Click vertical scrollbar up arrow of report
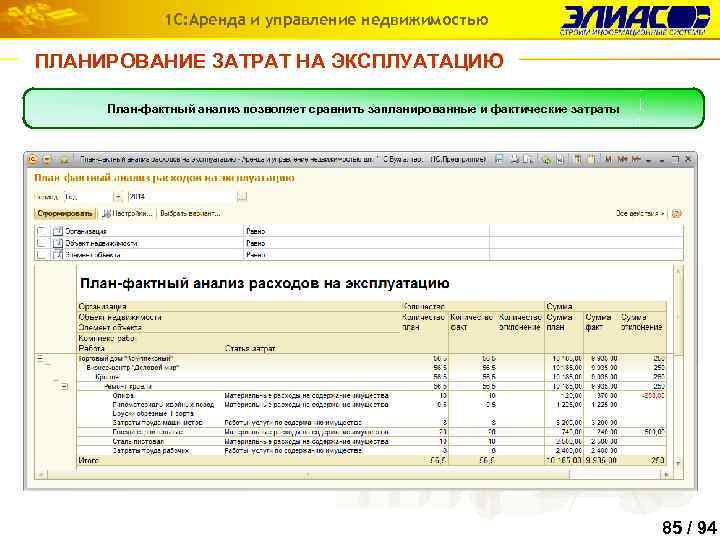 pos(678,270)
